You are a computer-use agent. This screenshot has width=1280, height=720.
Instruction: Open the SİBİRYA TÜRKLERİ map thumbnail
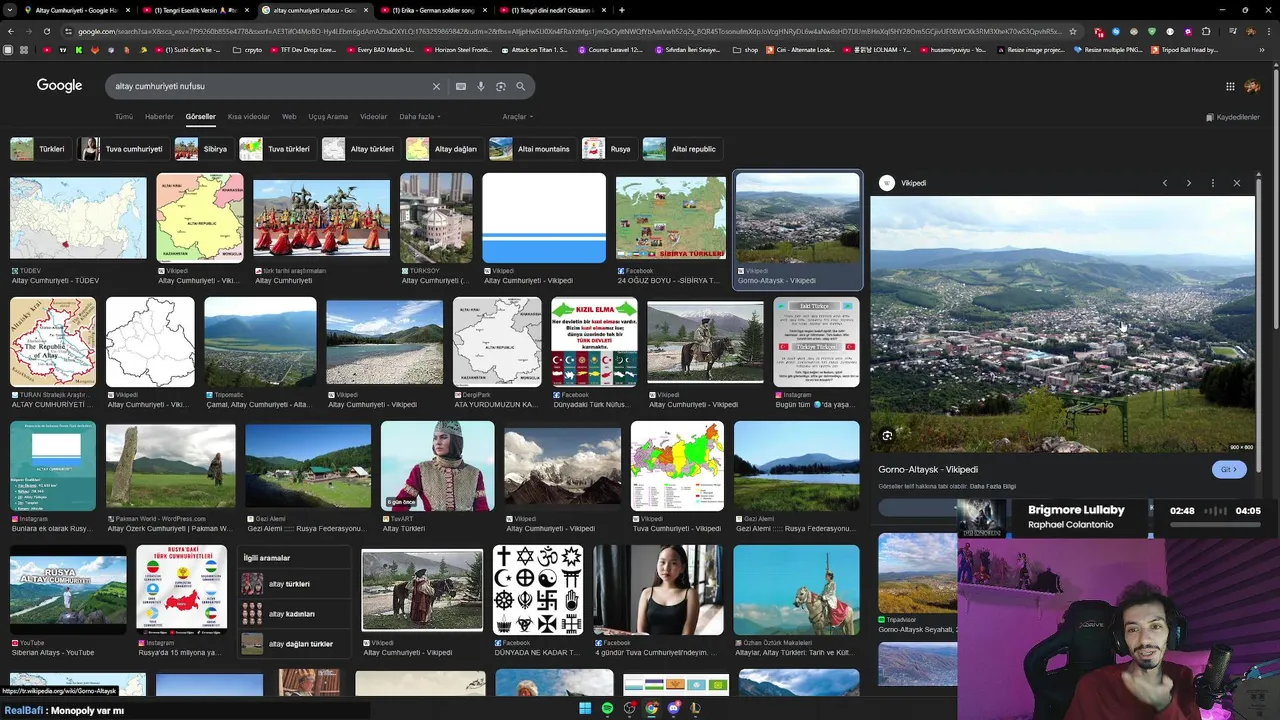pyautogui.click(x=670, y=218)
